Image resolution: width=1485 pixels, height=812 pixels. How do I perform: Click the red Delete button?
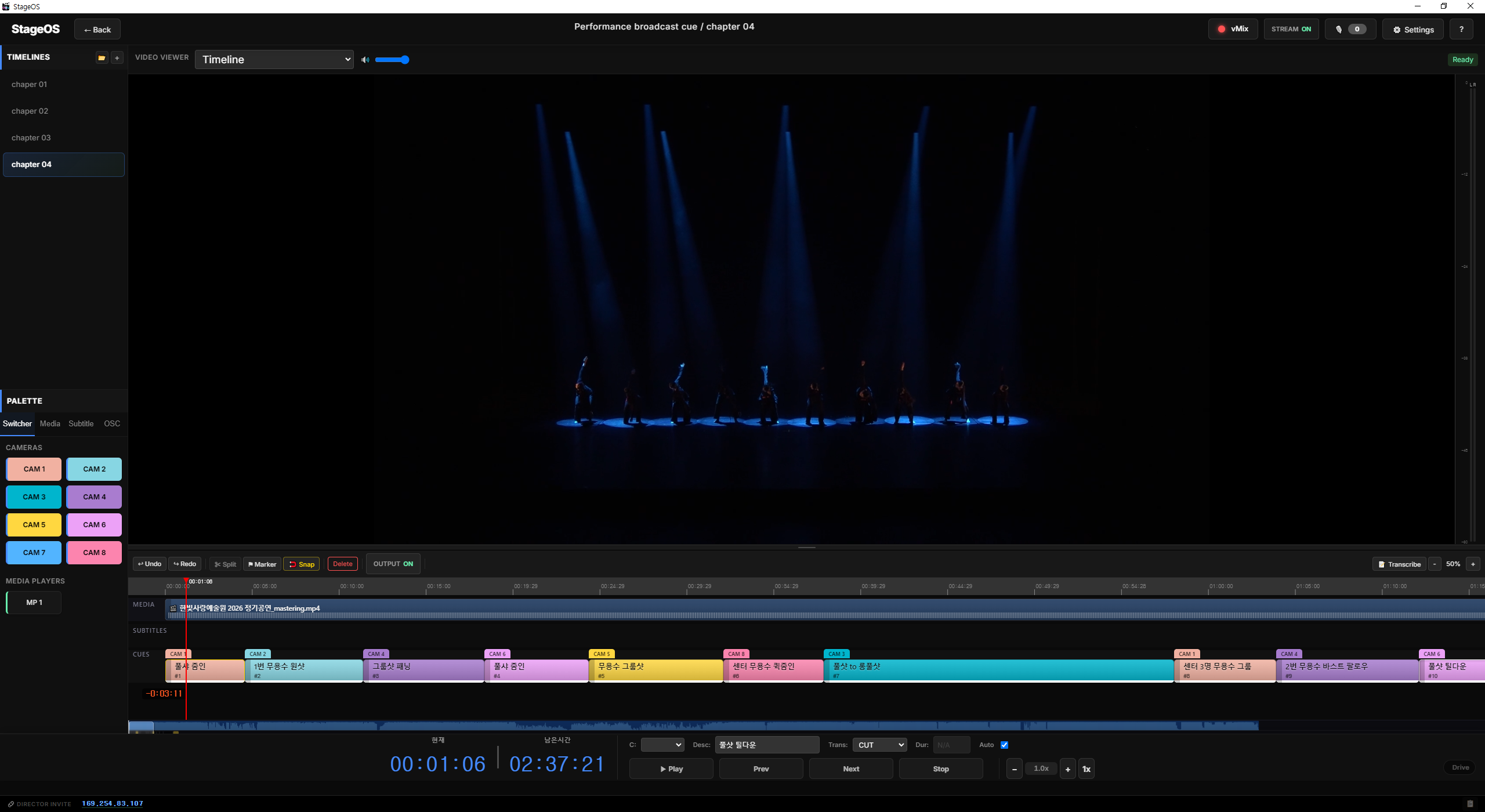[x=343, y=564]
